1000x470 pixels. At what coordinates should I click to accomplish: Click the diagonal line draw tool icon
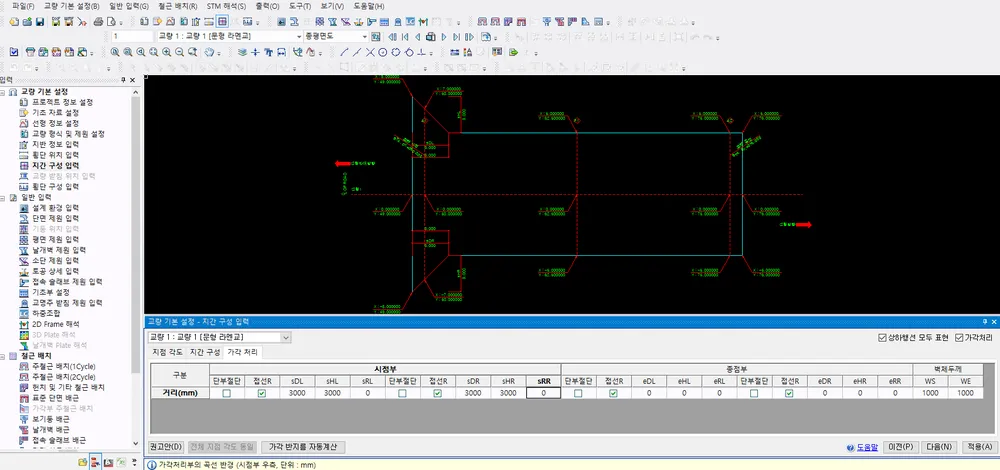(344, 52)
